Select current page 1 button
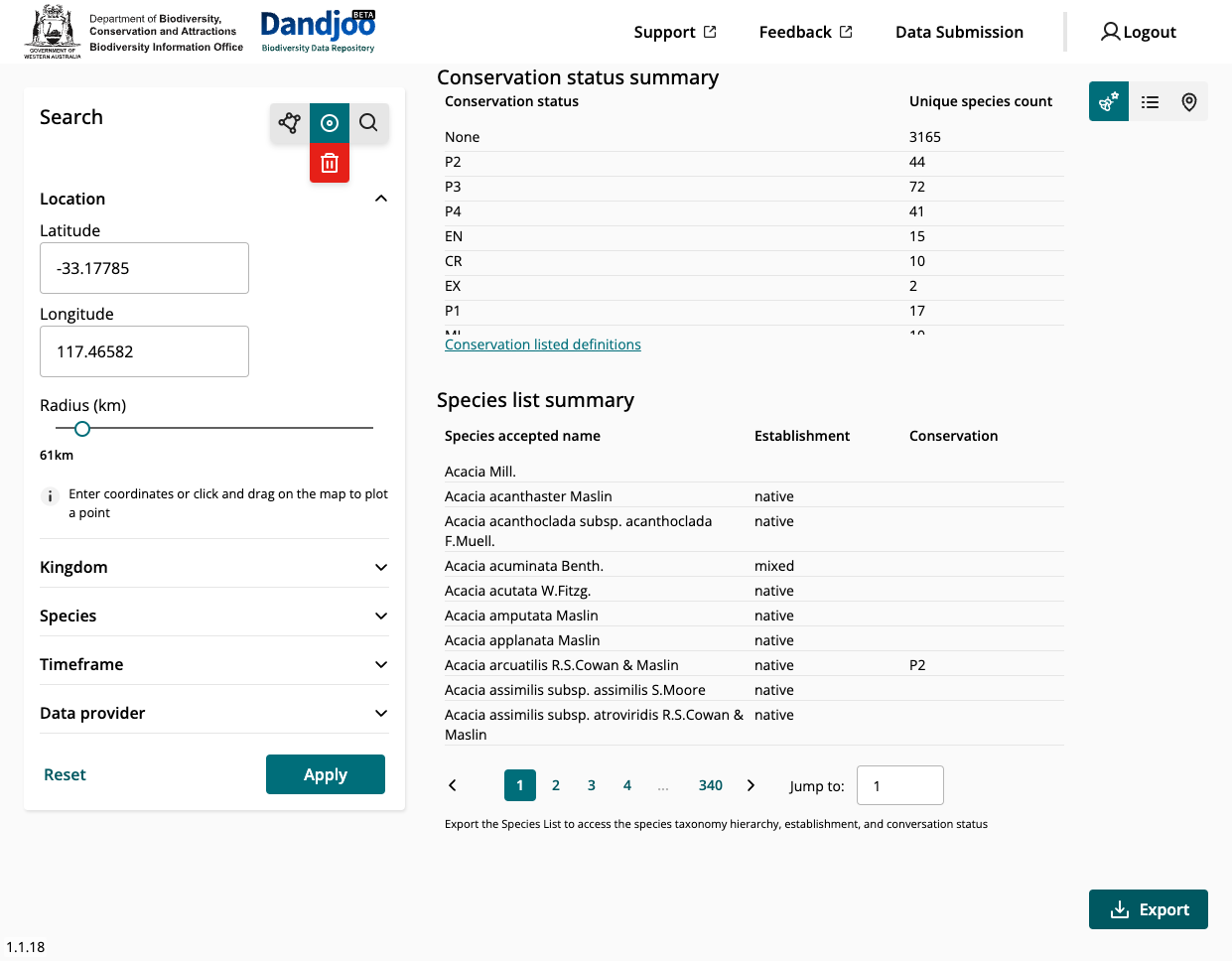The image size is (1232, 961). coord(520,785)
